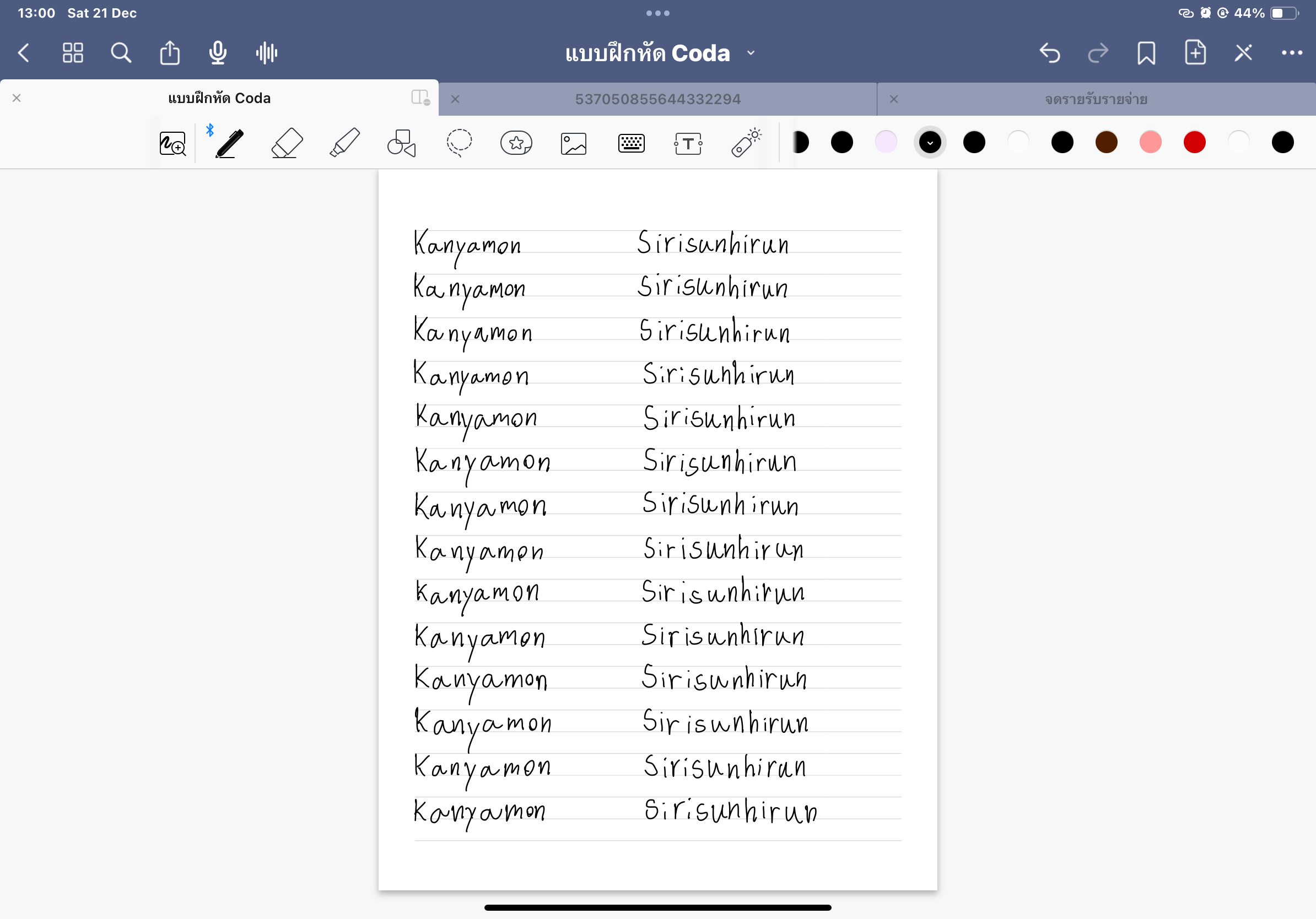1316x919 pixels.
Task: Open the zoom window writing tool
Action: click(x=172, y=143)
